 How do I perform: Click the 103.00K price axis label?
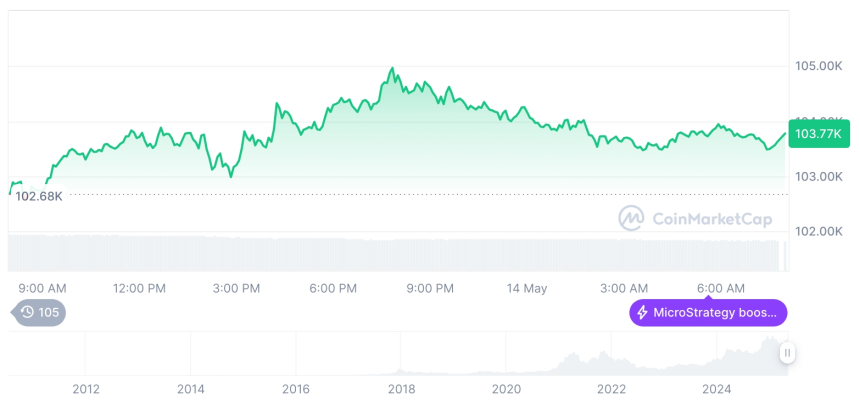[x=818, y=176]
